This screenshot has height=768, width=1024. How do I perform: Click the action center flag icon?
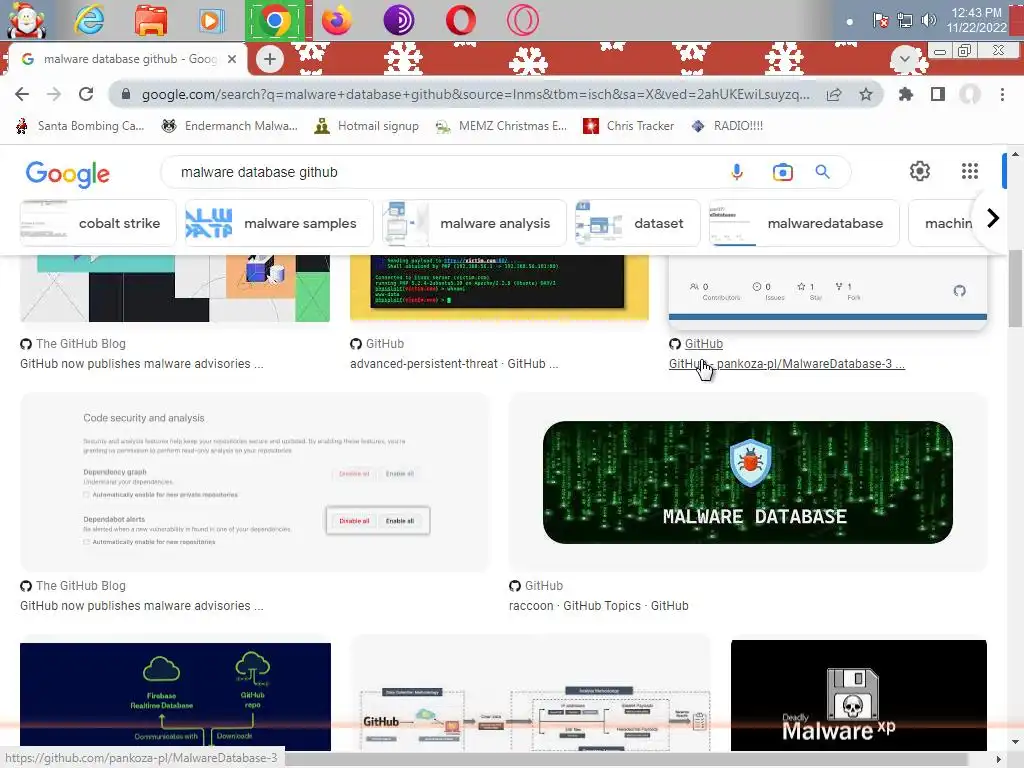click(x=880, y=20)
